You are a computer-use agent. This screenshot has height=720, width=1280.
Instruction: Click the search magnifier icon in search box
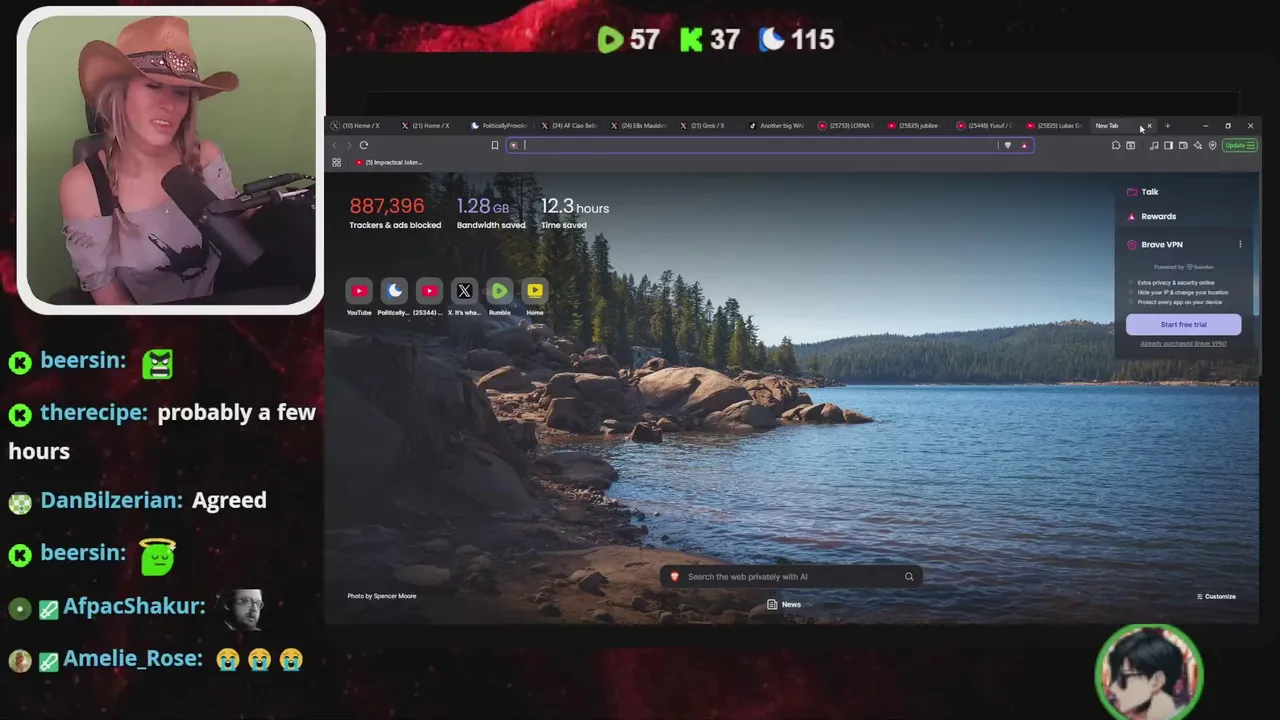[x=909, y=576]
